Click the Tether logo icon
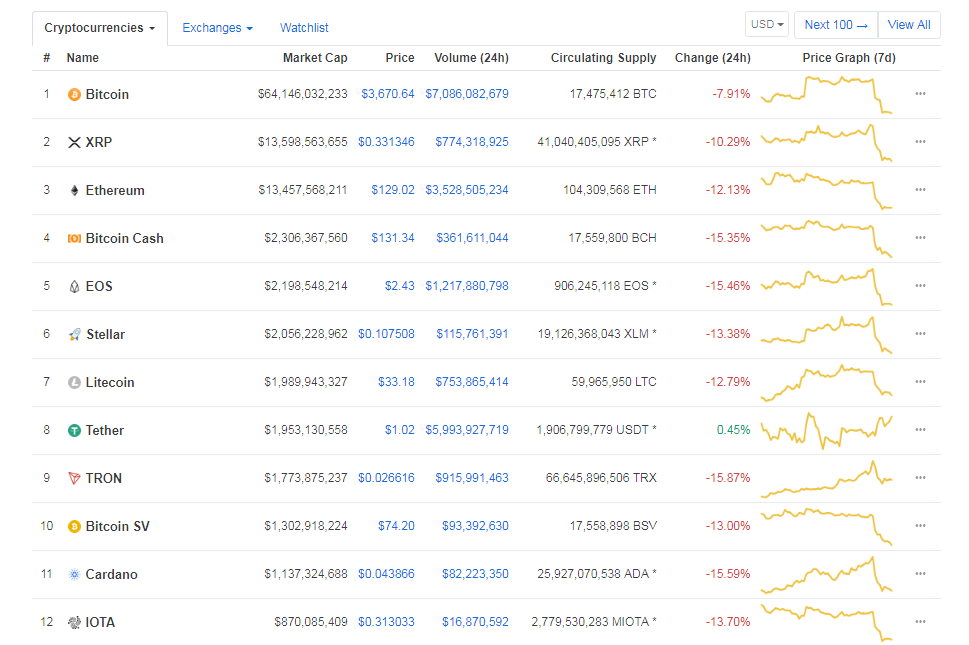This screenshot has height=645, width=969. [74, 431]
